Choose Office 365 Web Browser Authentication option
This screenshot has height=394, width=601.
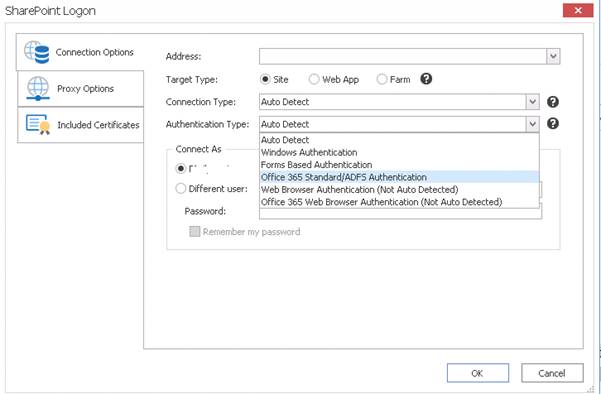click(x=399, y=202)
